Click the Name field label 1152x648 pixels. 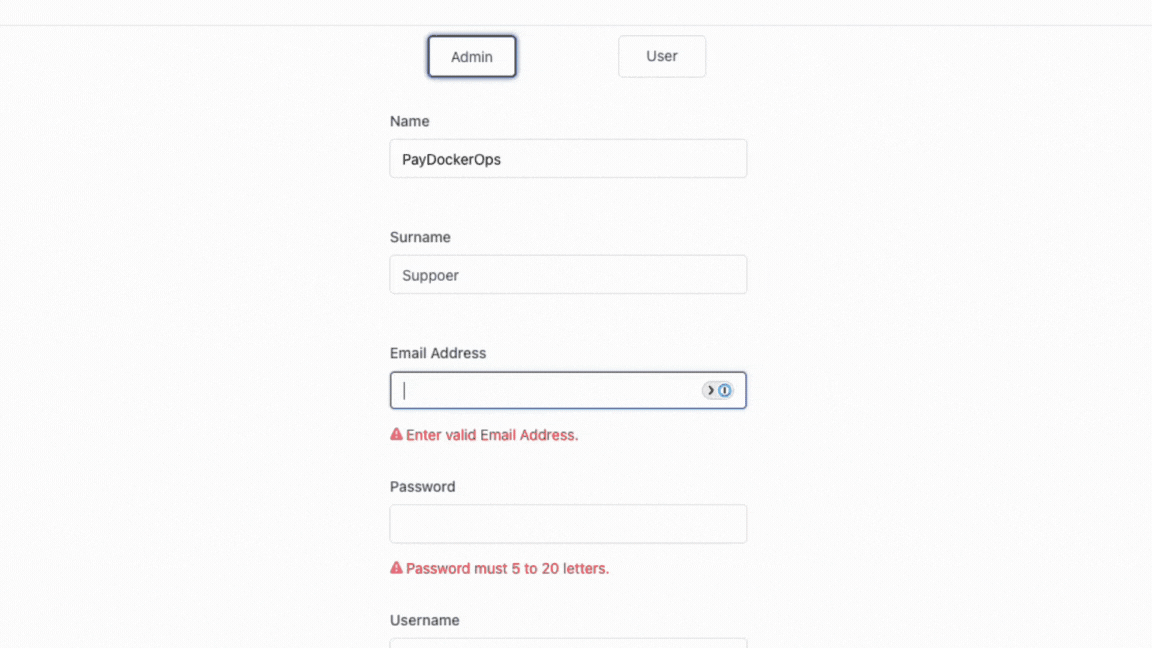[x=410, y=121]
